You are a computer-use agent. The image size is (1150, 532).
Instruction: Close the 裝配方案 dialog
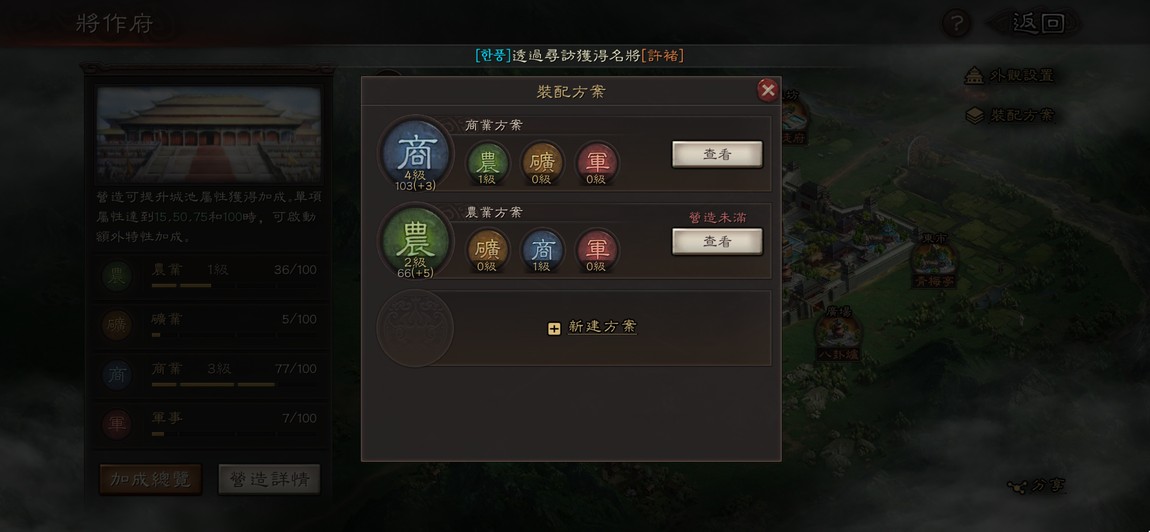coord(768,90)
